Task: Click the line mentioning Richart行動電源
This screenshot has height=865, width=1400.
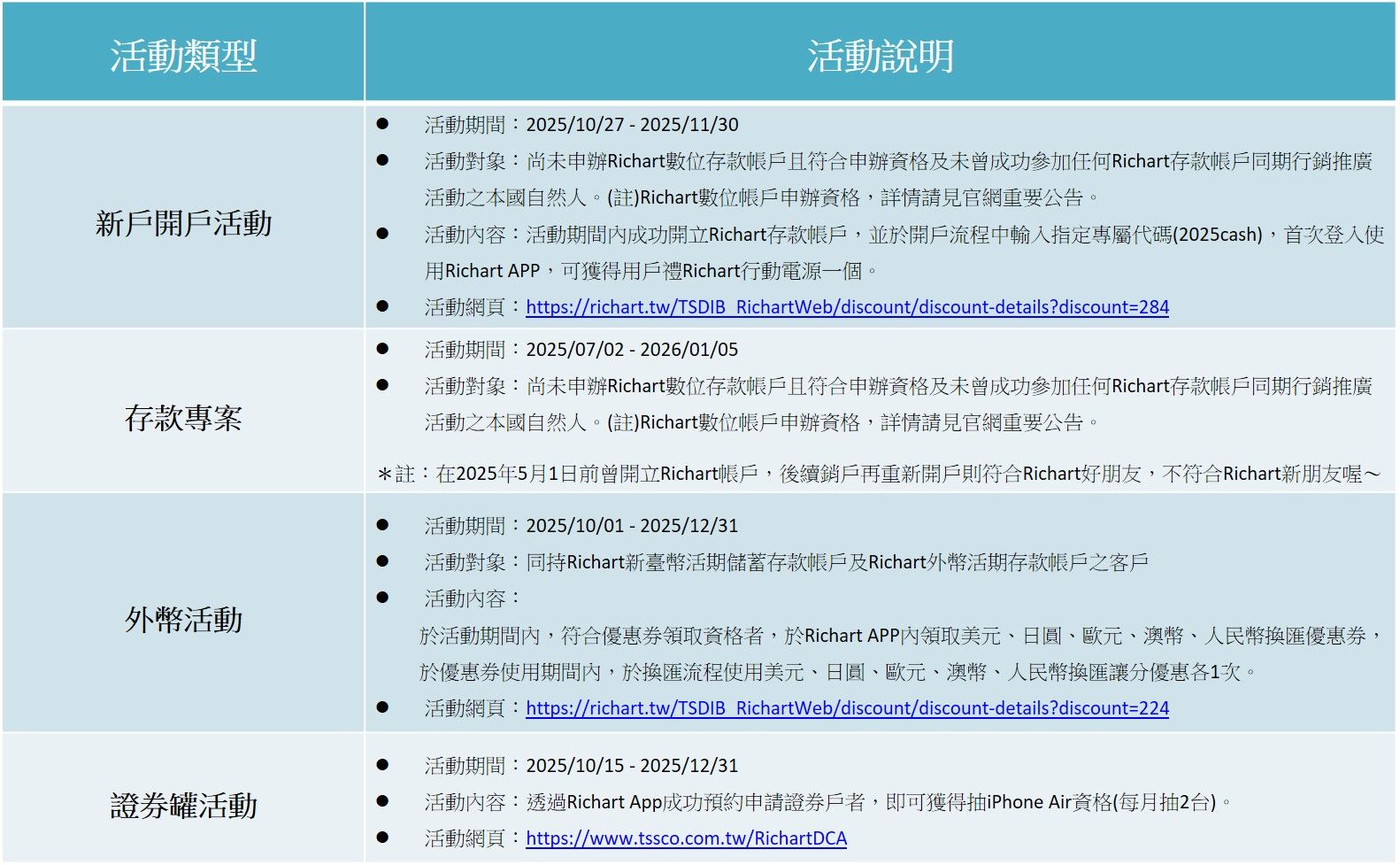Action: pyautogui.click(x=650, y=271)
